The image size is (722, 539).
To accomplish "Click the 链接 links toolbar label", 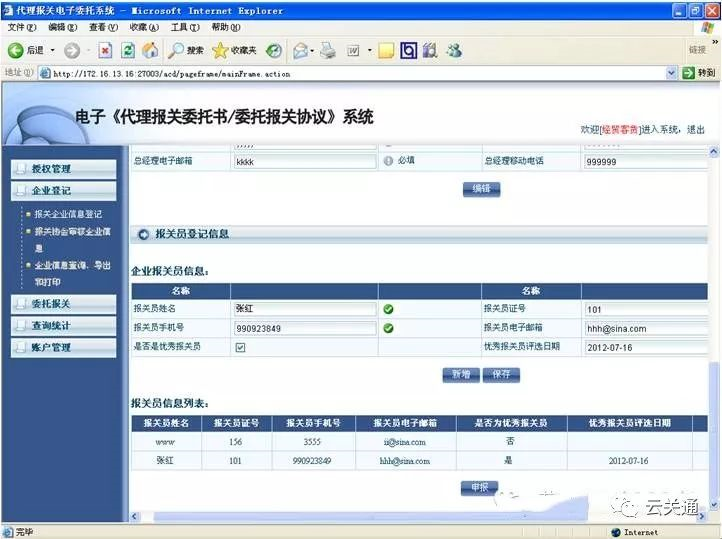I will point(697,50).
